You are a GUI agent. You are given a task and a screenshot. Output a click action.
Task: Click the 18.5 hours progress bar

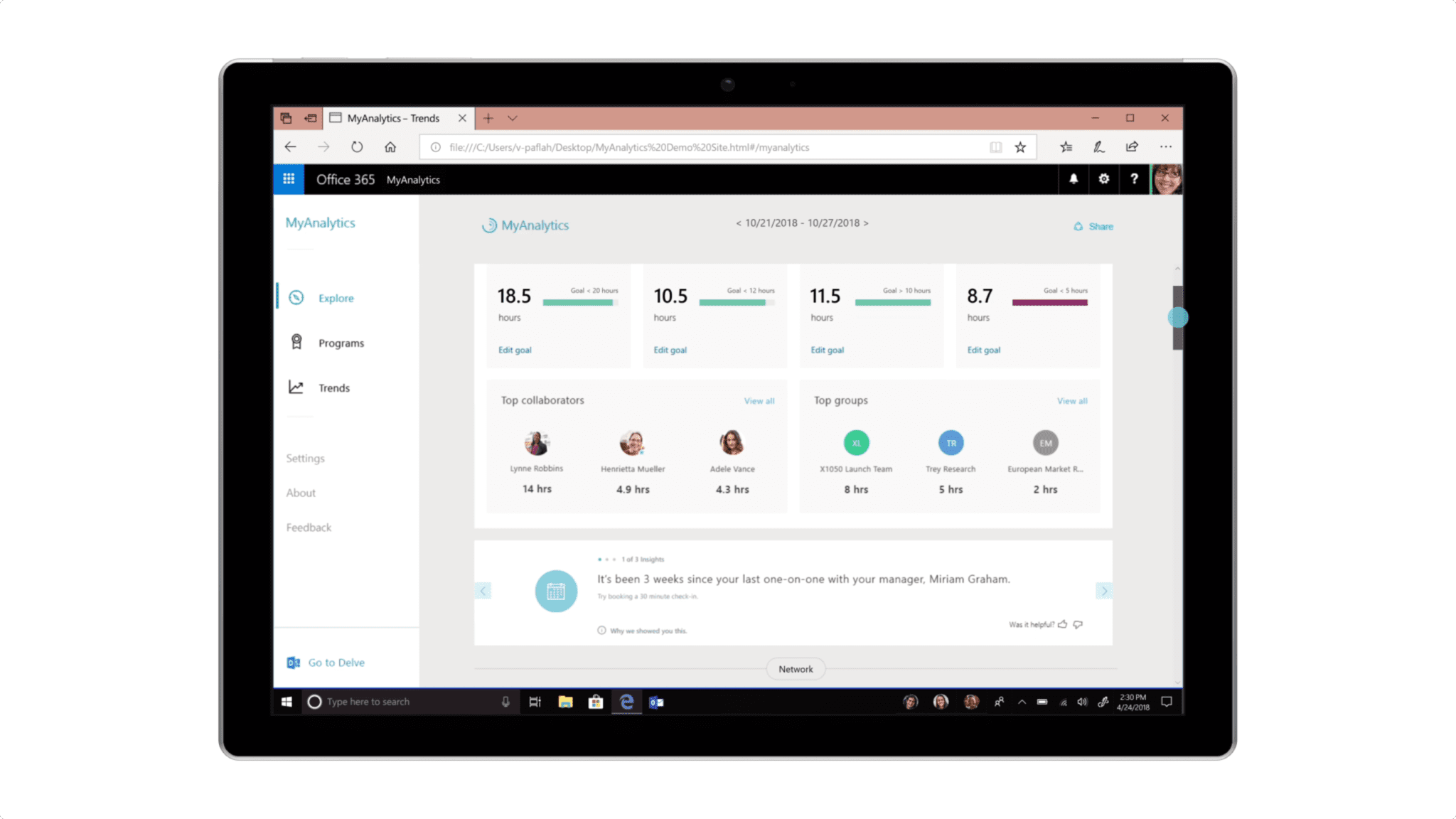coord(580,303)
